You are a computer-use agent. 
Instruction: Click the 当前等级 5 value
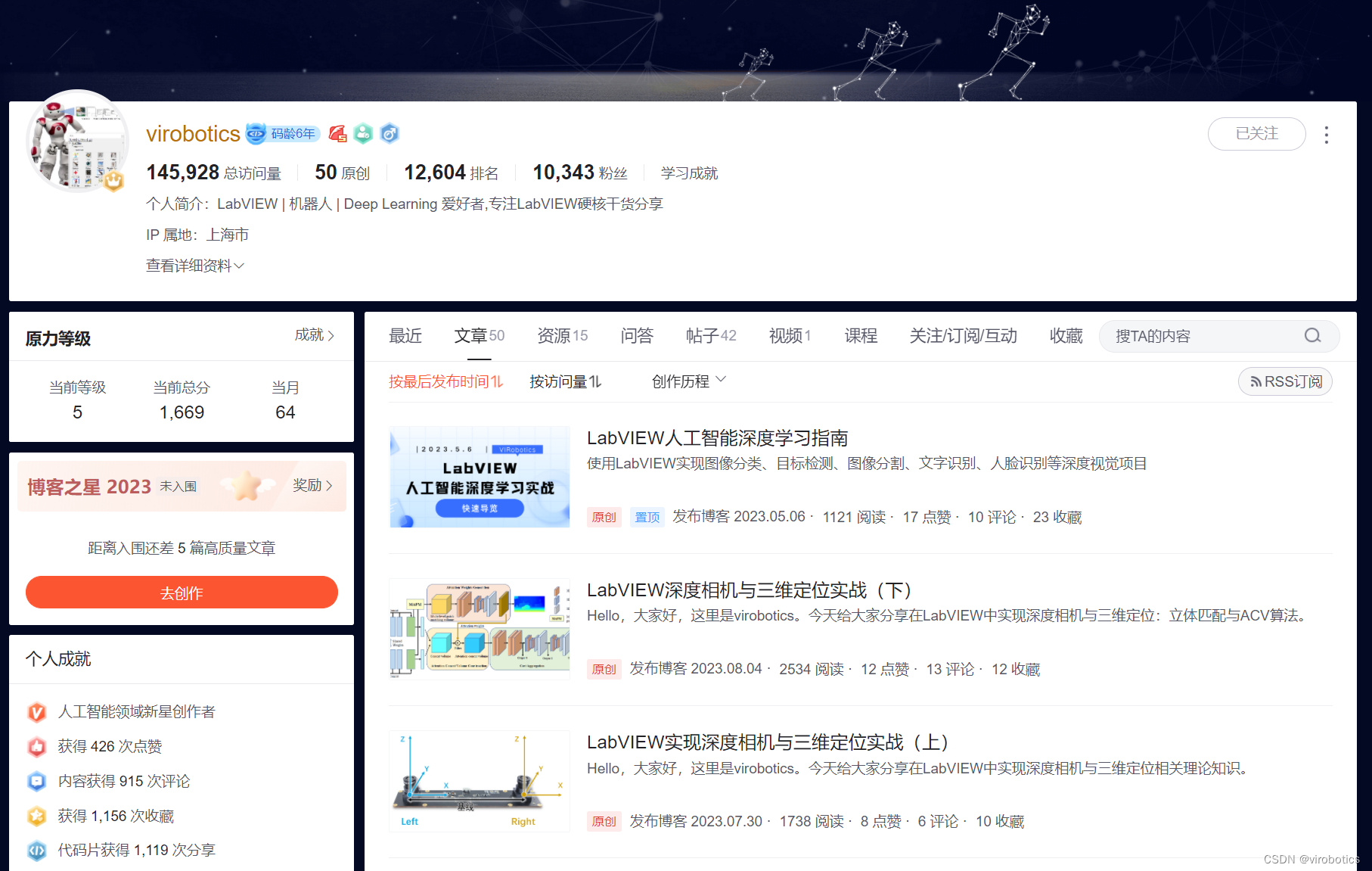[x=77, y=412]
